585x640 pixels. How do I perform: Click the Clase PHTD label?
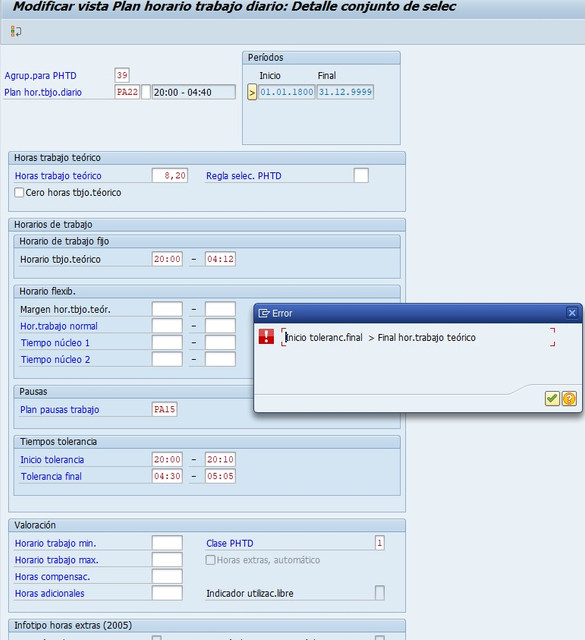[229, 543]
